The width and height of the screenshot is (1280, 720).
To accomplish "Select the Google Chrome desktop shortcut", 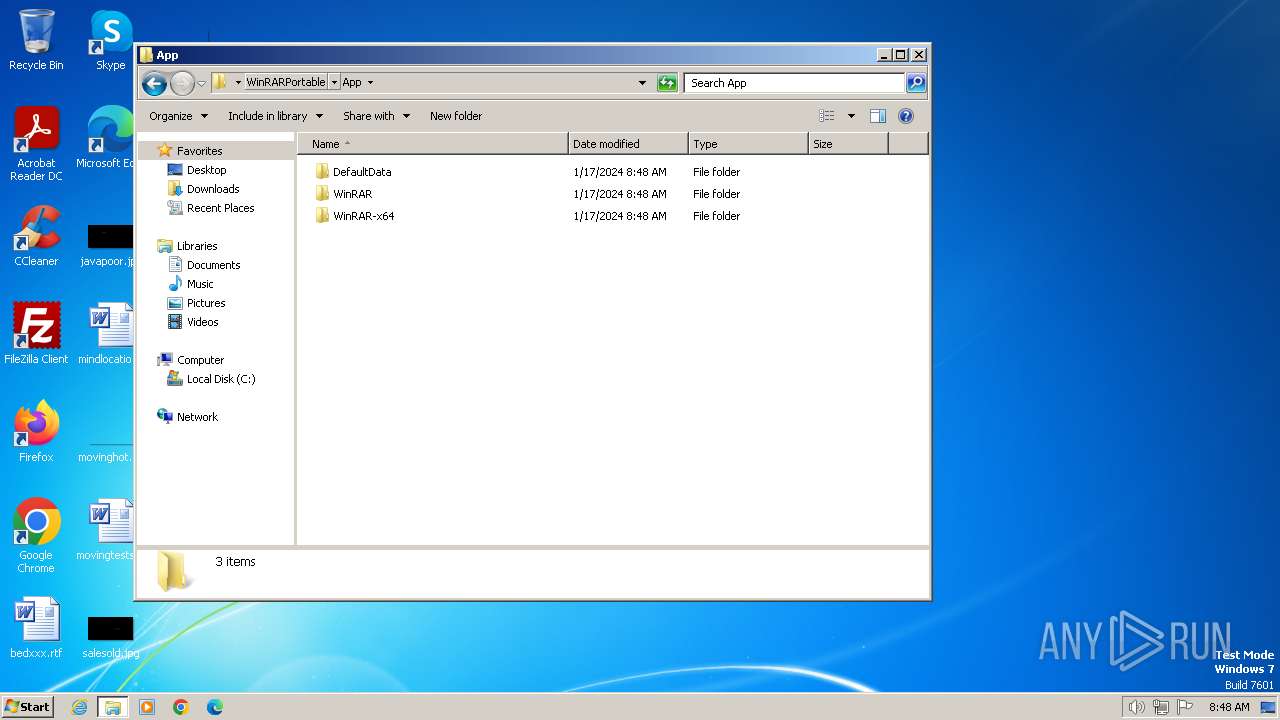I will (x=36, y=536).
